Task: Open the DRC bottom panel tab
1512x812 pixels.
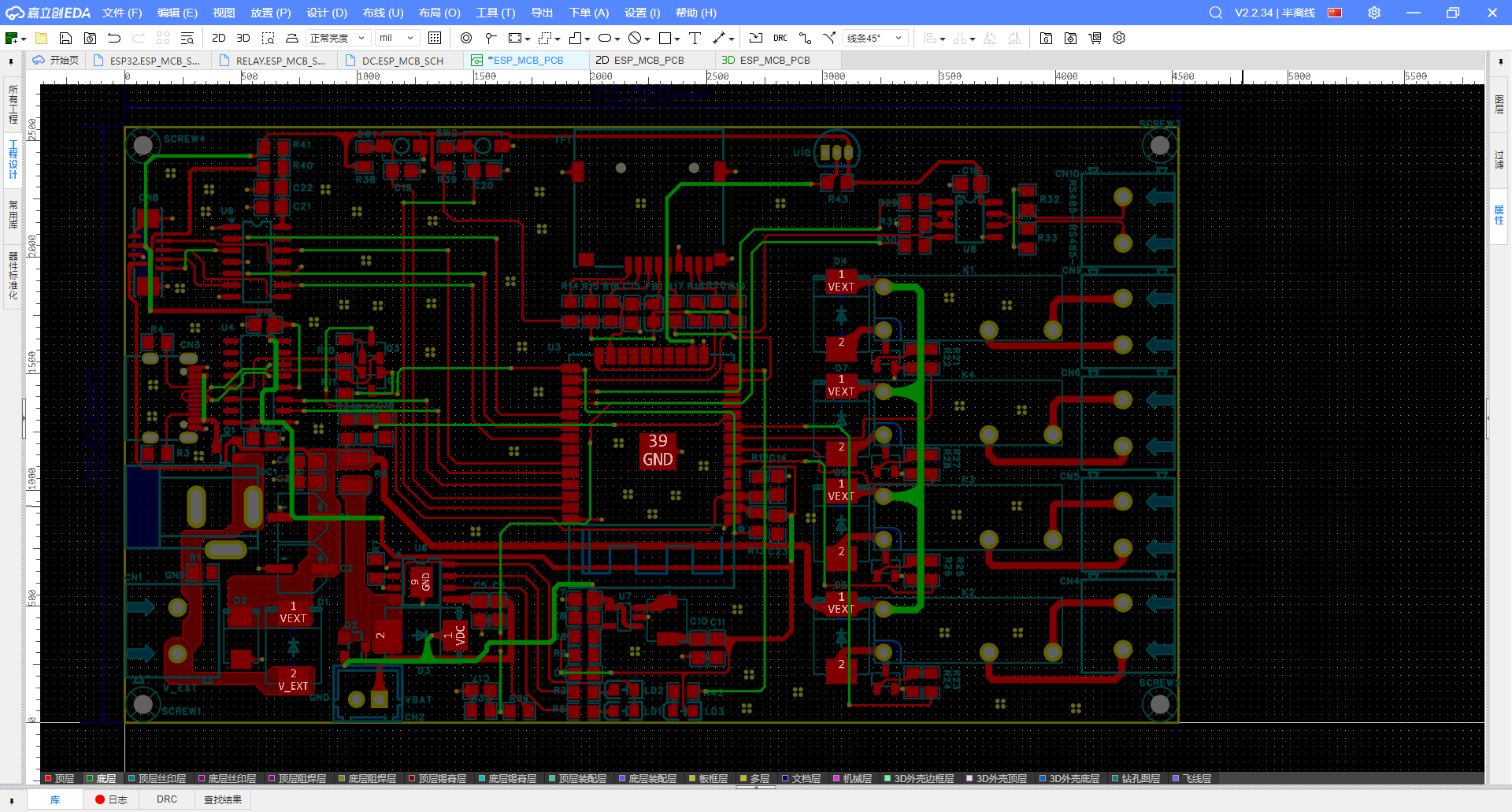Action: [167, 799]
